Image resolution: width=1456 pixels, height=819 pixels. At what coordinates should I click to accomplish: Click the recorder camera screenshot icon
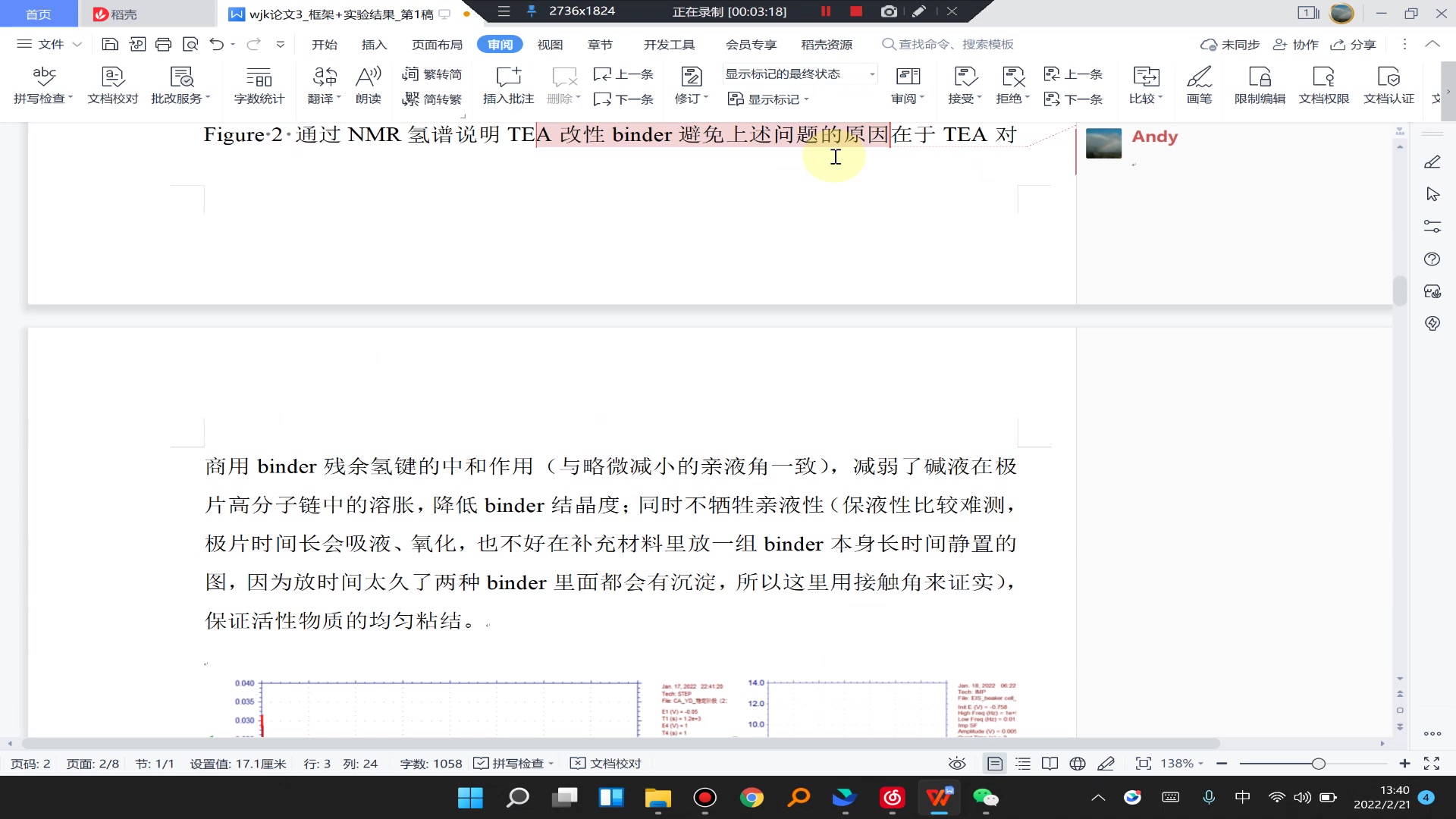(889, 11)
